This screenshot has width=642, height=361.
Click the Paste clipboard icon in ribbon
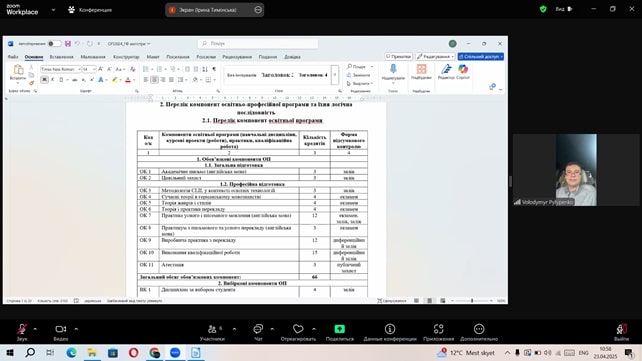(18, 69)
